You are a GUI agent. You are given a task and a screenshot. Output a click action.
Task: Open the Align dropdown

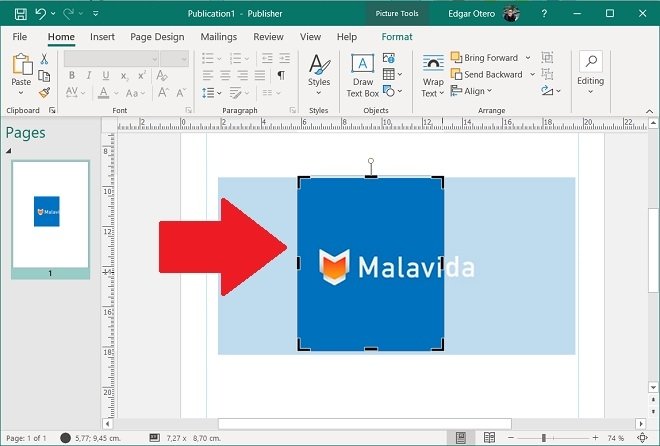click(x=471, y=91)
